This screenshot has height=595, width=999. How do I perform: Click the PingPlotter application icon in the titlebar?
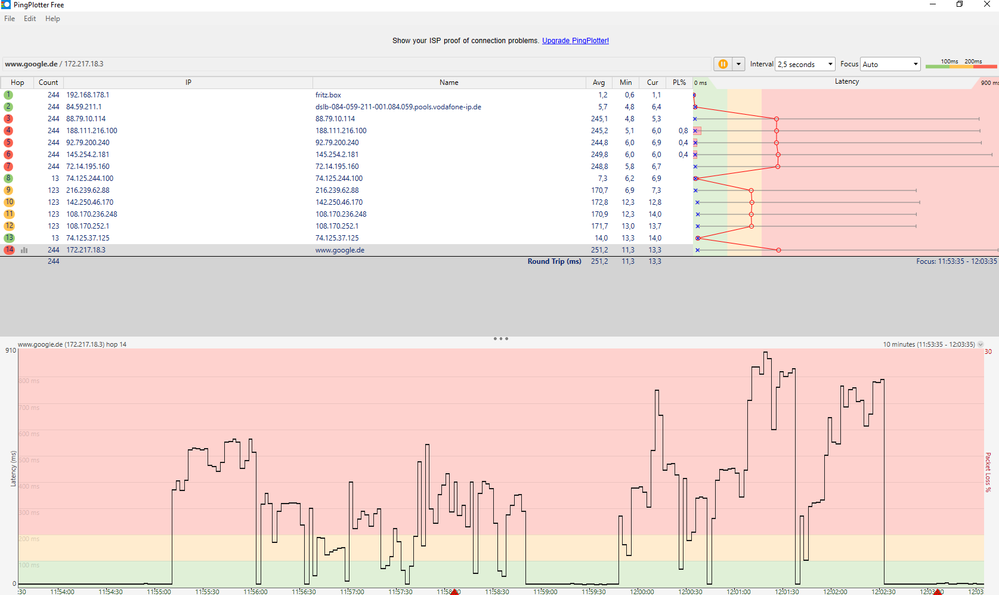(8, 5)
